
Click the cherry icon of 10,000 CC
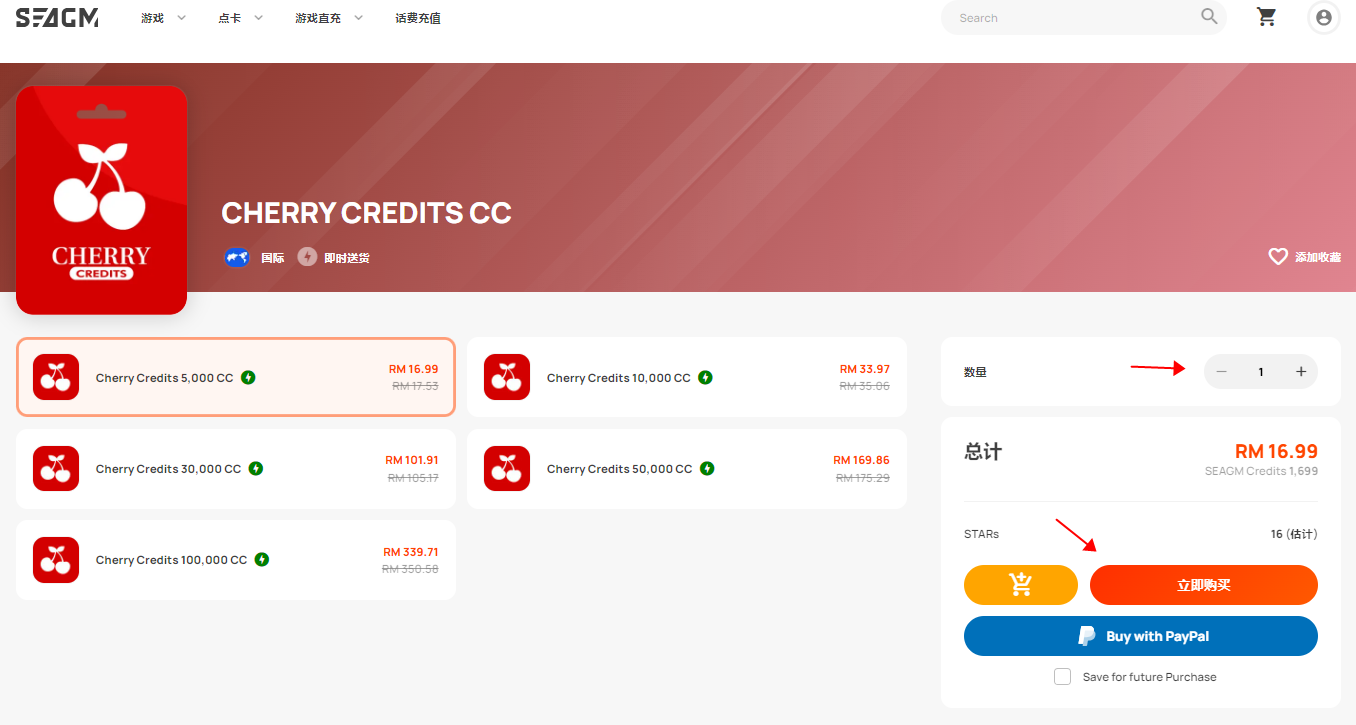[x=507, y=377]
